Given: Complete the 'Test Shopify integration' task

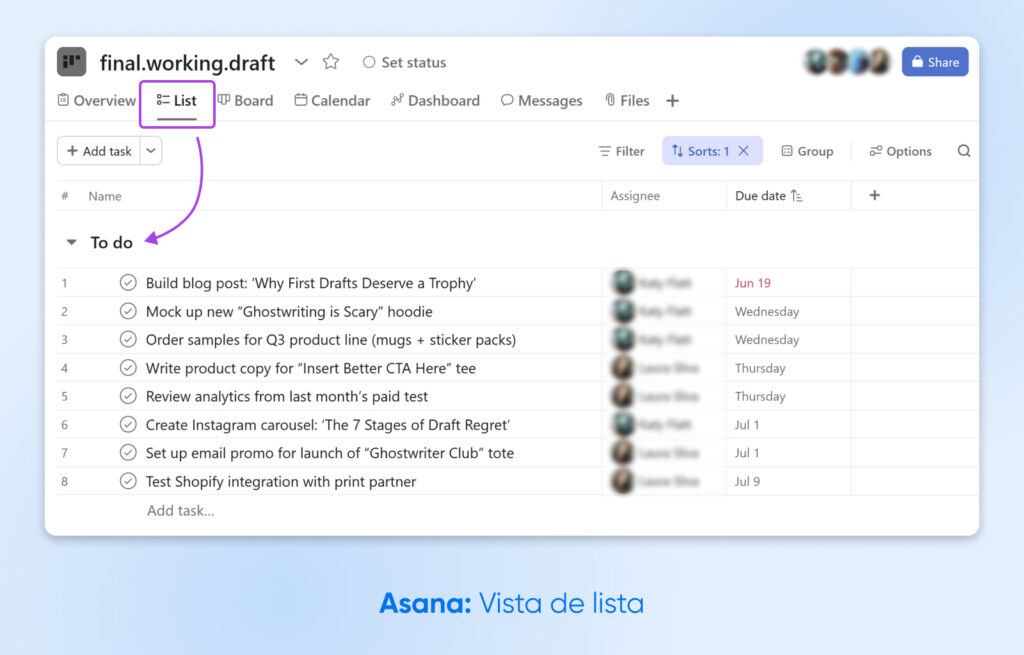Looking at the screenshot, I should (x=128, y=481).
